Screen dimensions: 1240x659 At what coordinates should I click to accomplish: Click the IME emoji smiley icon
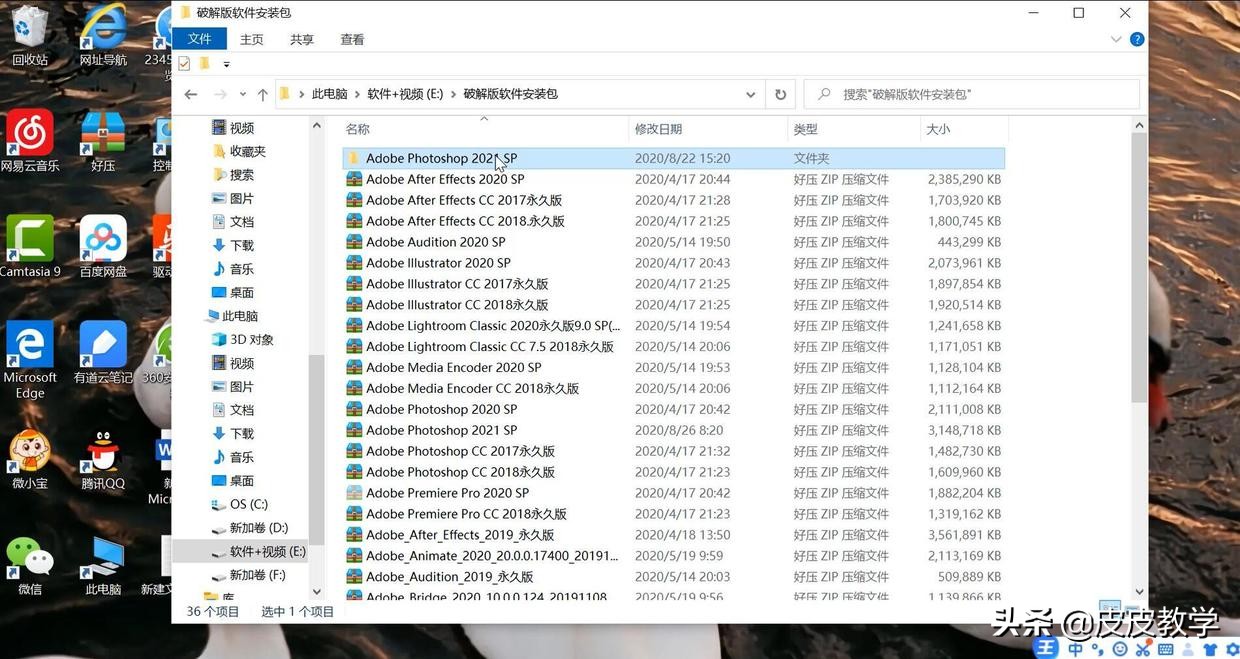coord(1120,648)
